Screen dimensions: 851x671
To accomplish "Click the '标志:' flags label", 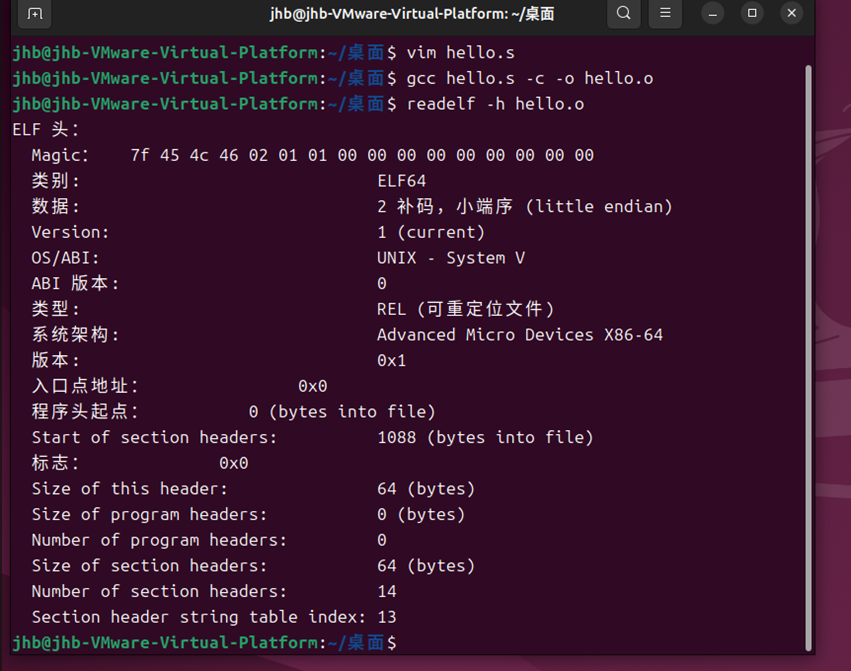I will pos(55,463).
